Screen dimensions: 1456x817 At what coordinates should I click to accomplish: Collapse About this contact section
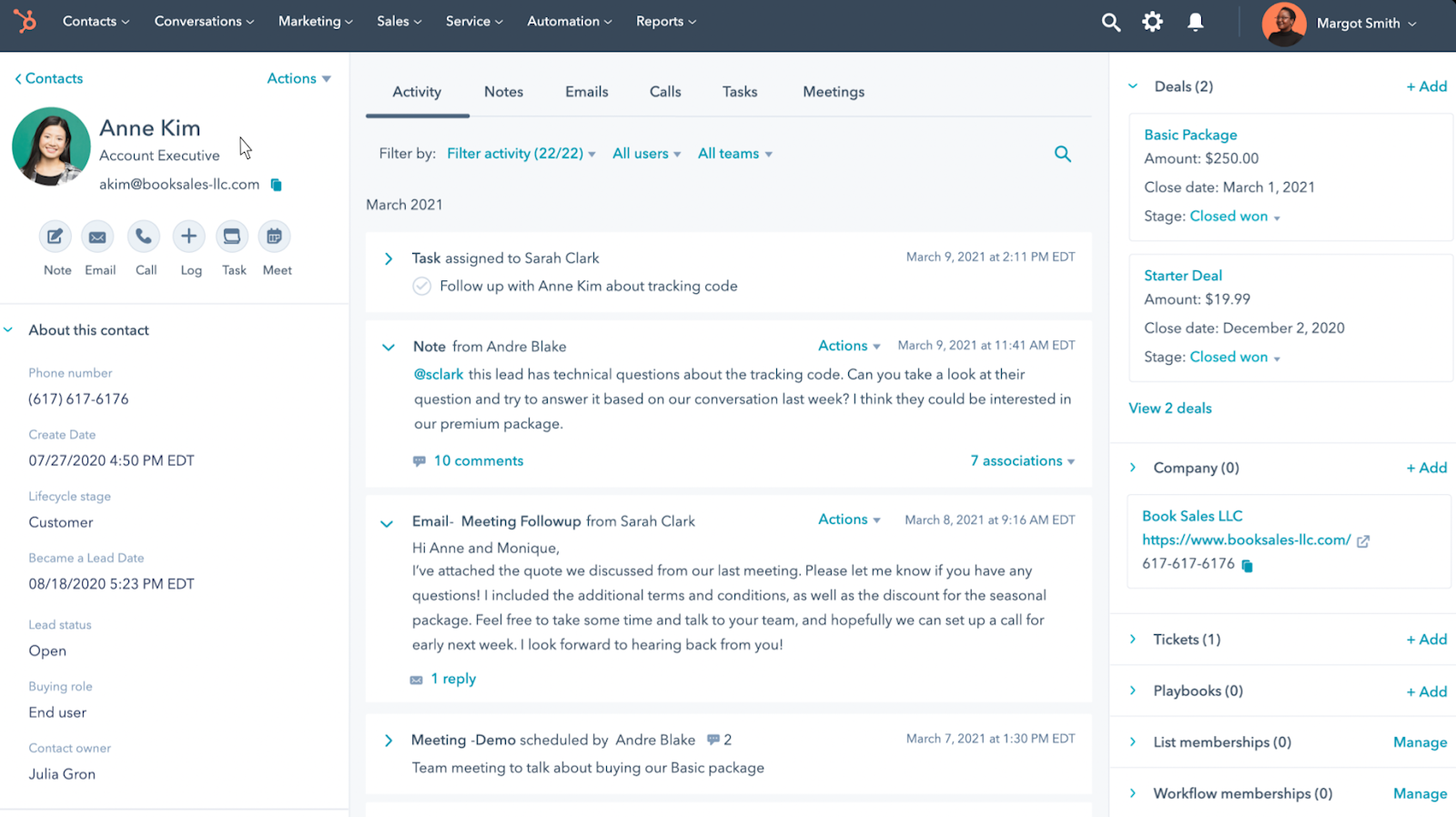point(8,330)
